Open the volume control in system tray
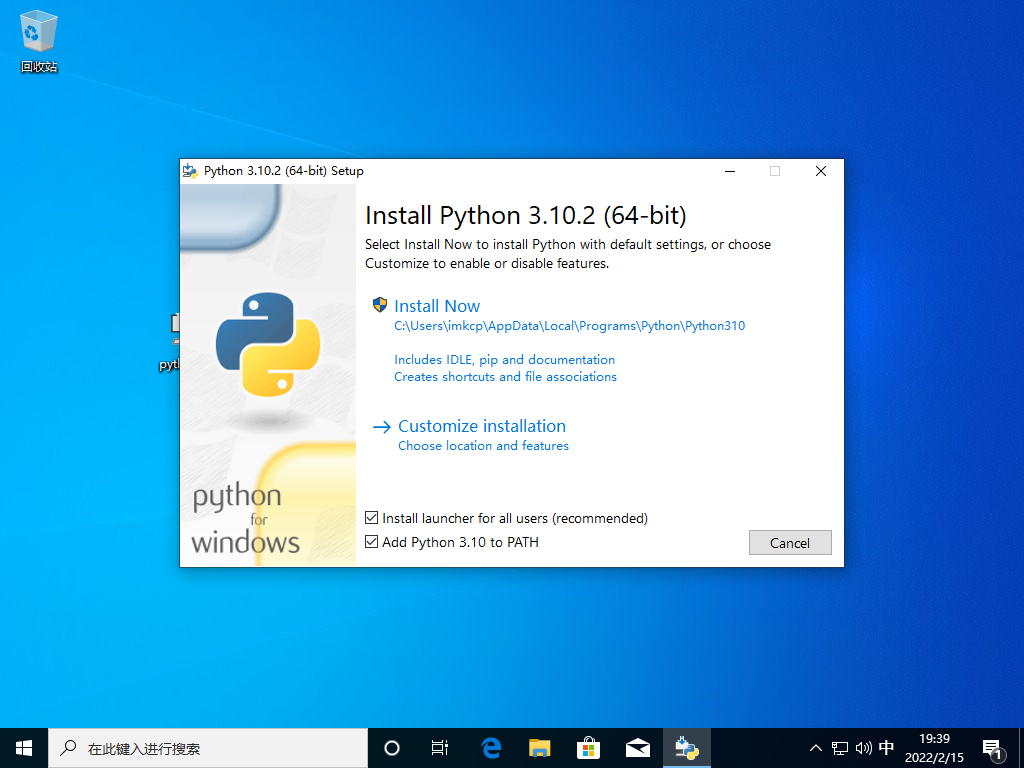This screenshot has height=768, width=1024. tap(863, 747)
